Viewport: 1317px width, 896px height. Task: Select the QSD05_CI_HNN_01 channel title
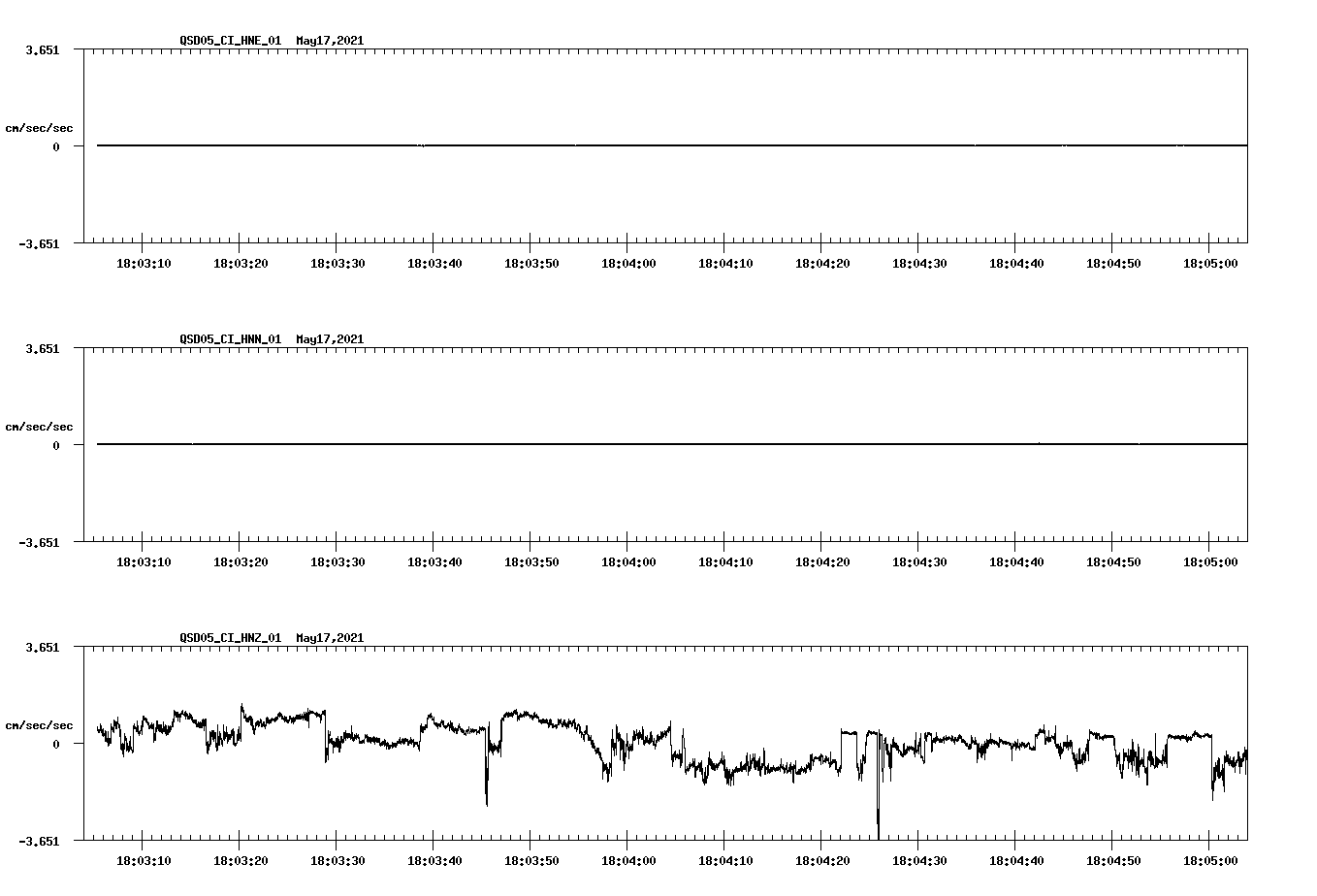click(229, 339)
